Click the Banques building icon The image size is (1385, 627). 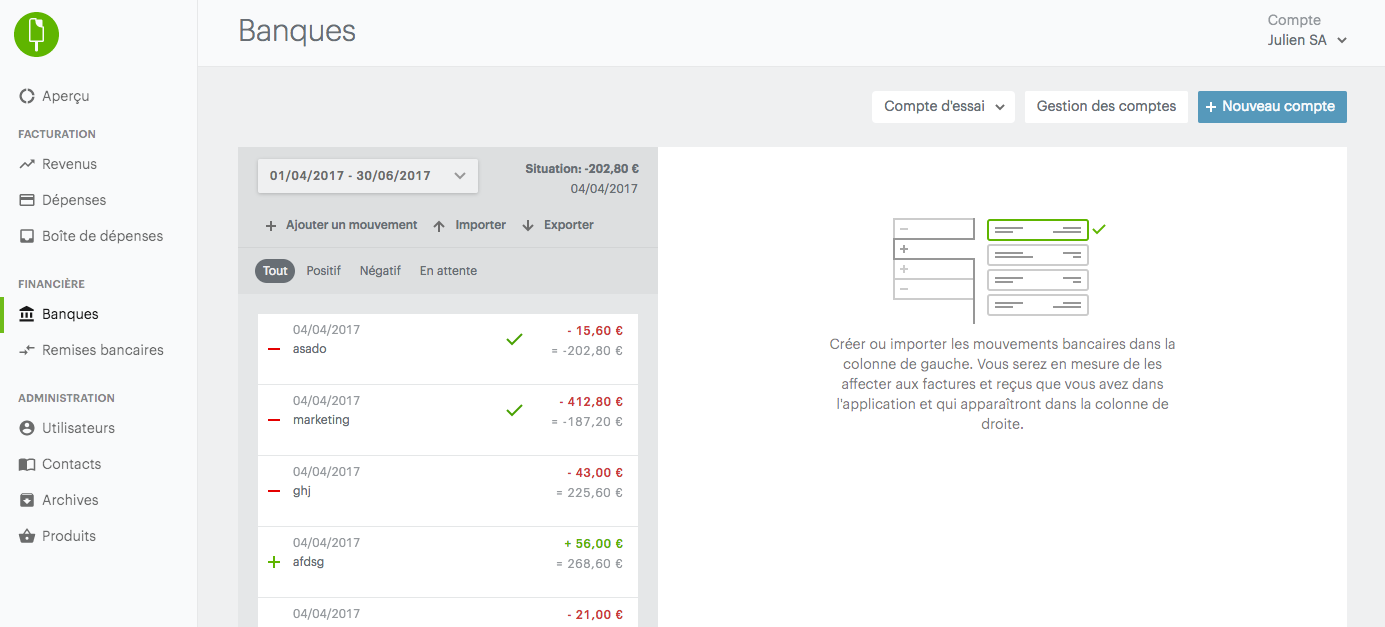(27, 314)
